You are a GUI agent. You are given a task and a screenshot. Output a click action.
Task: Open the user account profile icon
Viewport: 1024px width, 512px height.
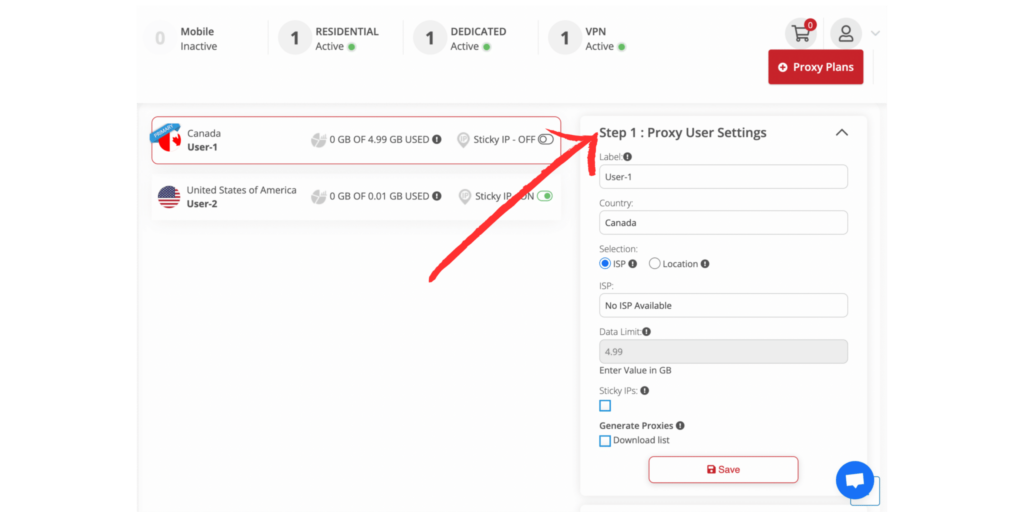click(x=846, y=33)
